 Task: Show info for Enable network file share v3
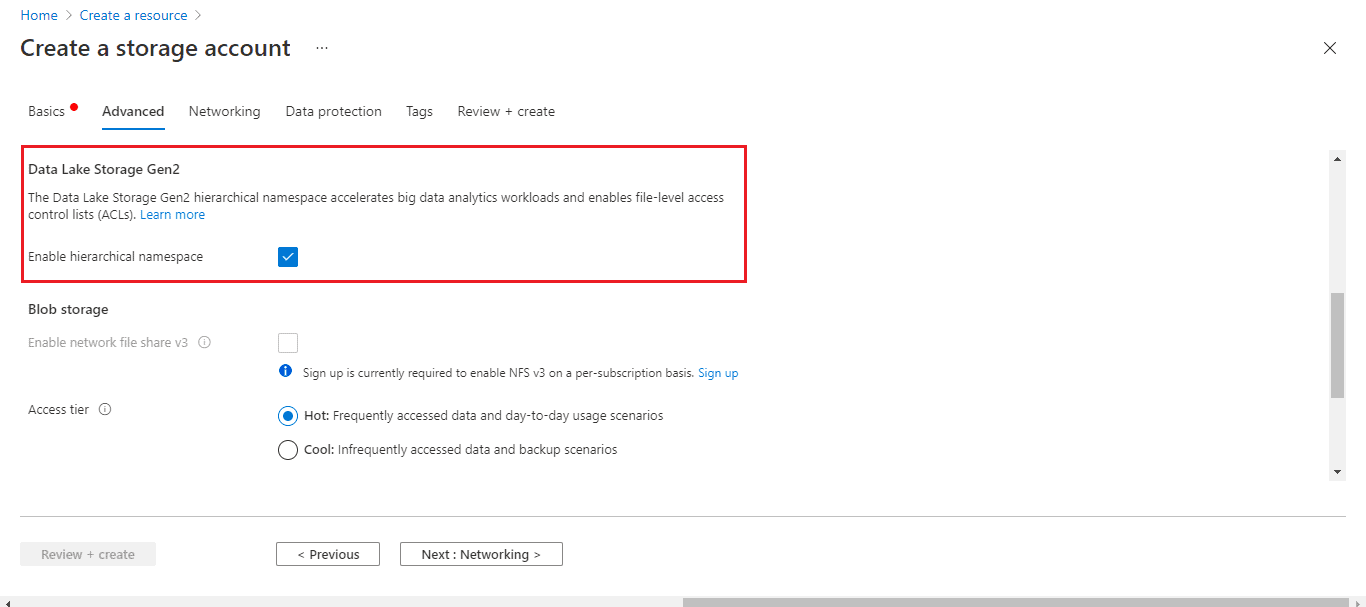click(x=204, y=342)
